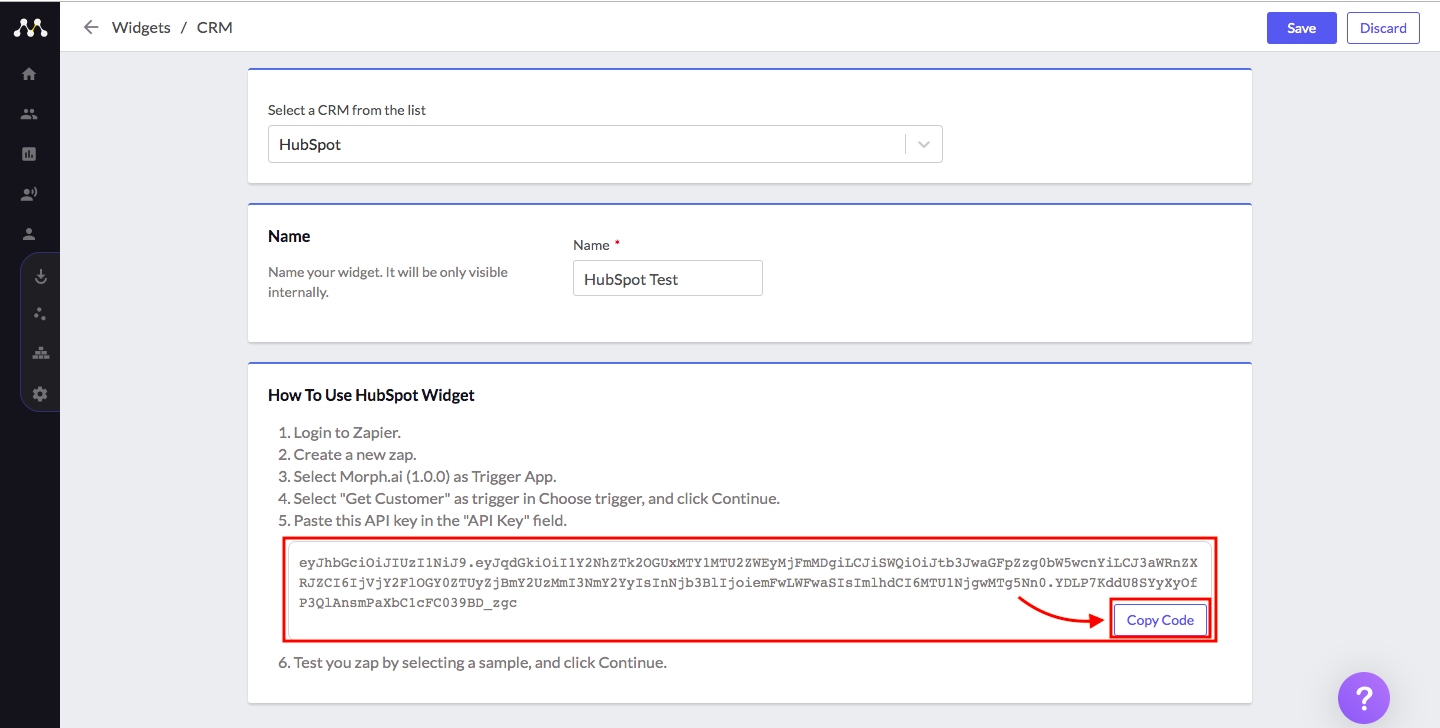This screenshot has width=1440, height=728.
Task: Expand the CRM dropdown chevron
Action: (x=924, y=144)
